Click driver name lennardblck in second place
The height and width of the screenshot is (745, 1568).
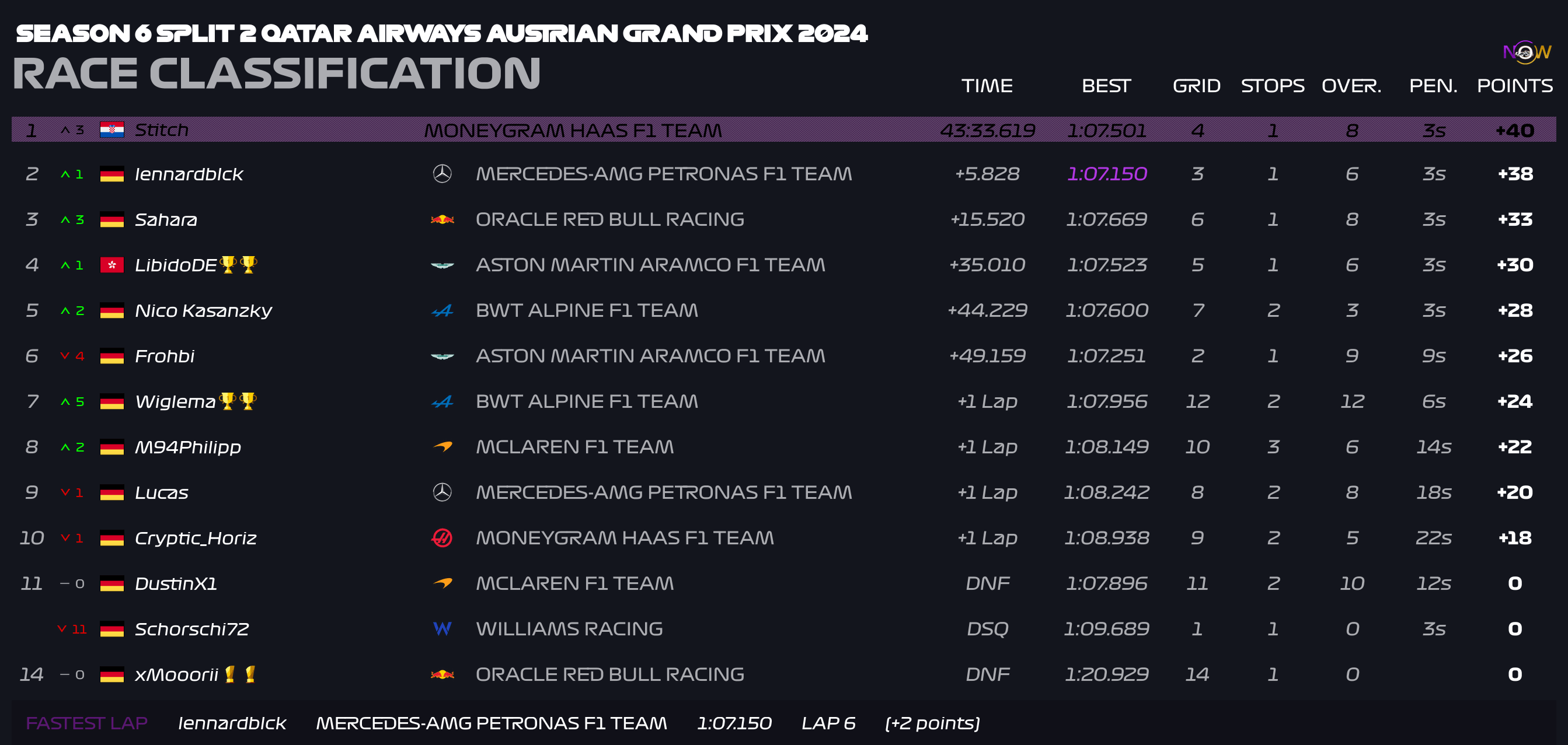[189, 174]
